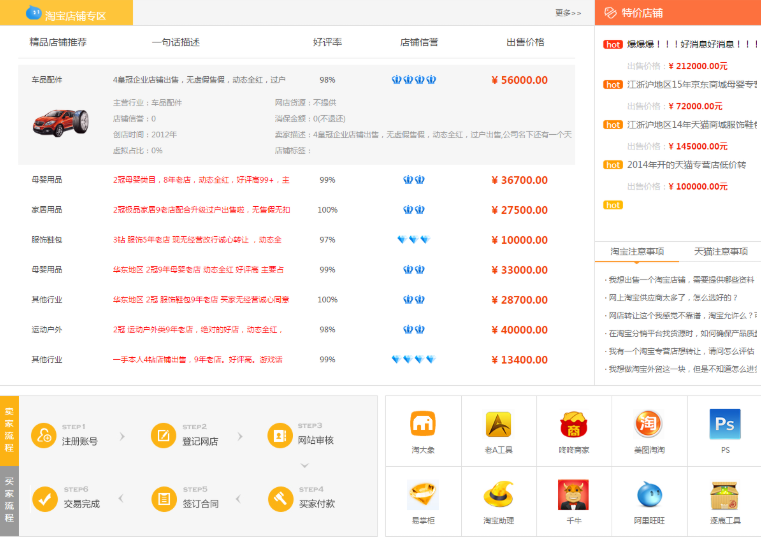Open the 一手本人4钻店铺出售 description link
This screenshot has height=537, width=761.
198,360
